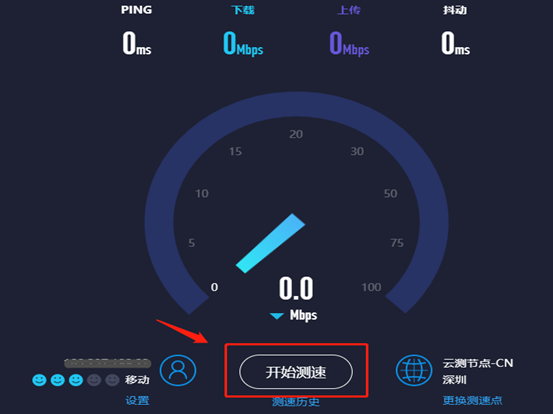Image resolution: width=553 pixels, height=414 pixels.
Task: Click the 开始测速 start test button
Action: (x=296, y=372)
